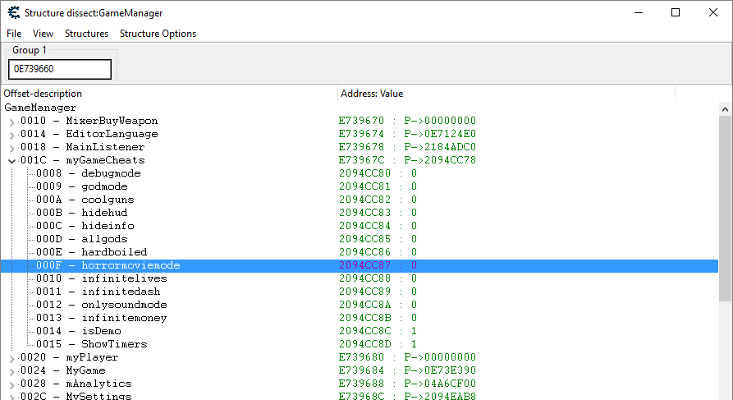The image size is (733, 400).
Task: Open the File menu
Action: click(x=14, y=33)
